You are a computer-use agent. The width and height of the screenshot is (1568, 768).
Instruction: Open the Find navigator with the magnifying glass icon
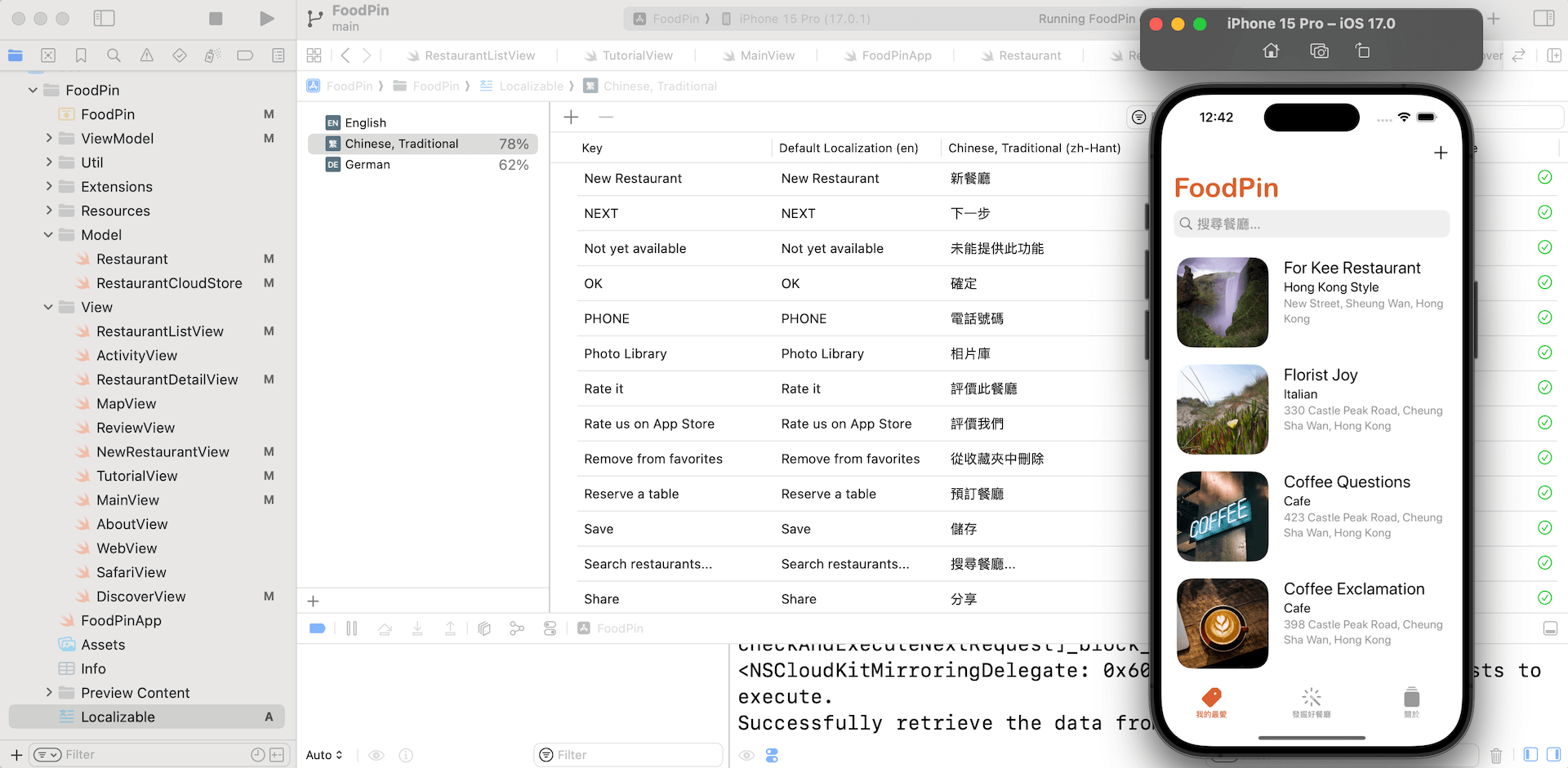pos(114,55)
